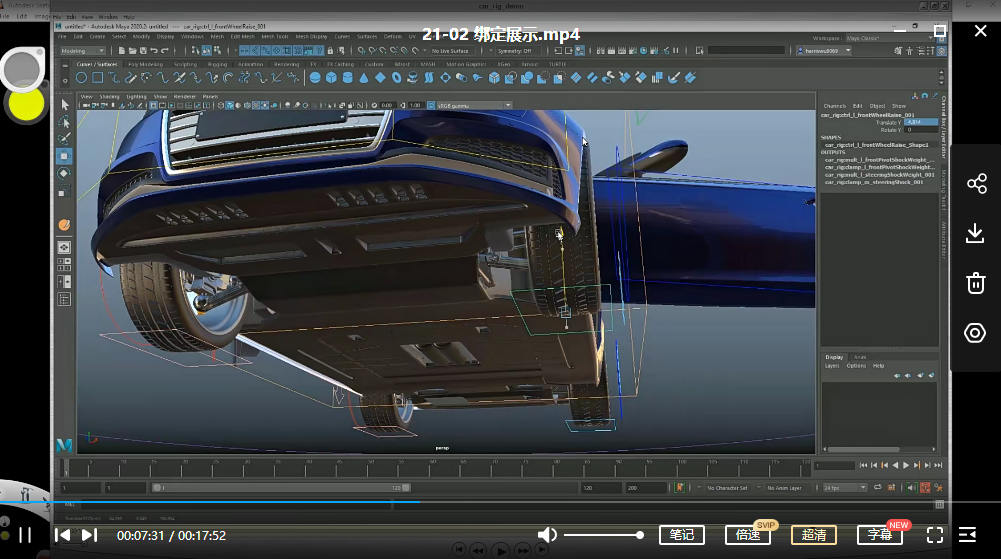Delete video with trash icon
Viewport: 1001px width, 559px height.
(976, 283)
